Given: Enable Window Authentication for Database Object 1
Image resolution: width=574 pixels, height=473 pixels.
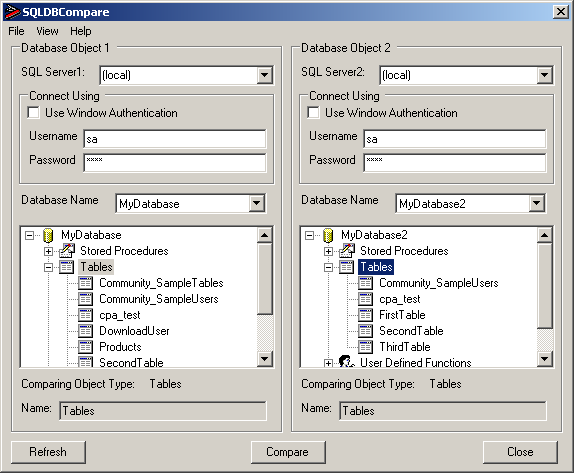Looking at the screenshot, I should click(34, 112).
